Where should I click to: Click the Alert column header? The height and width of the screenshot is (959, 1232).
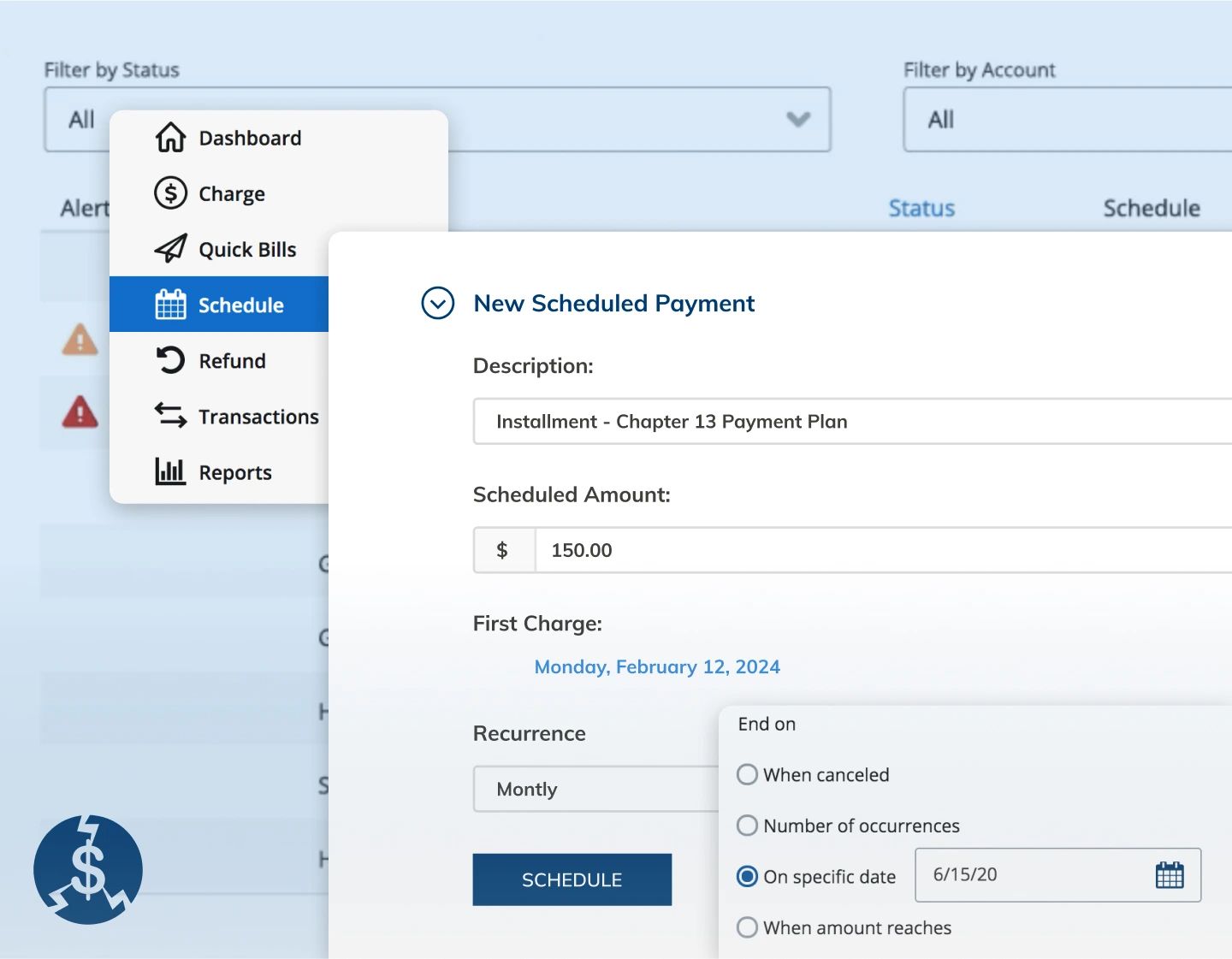click(x=85, y=208)
